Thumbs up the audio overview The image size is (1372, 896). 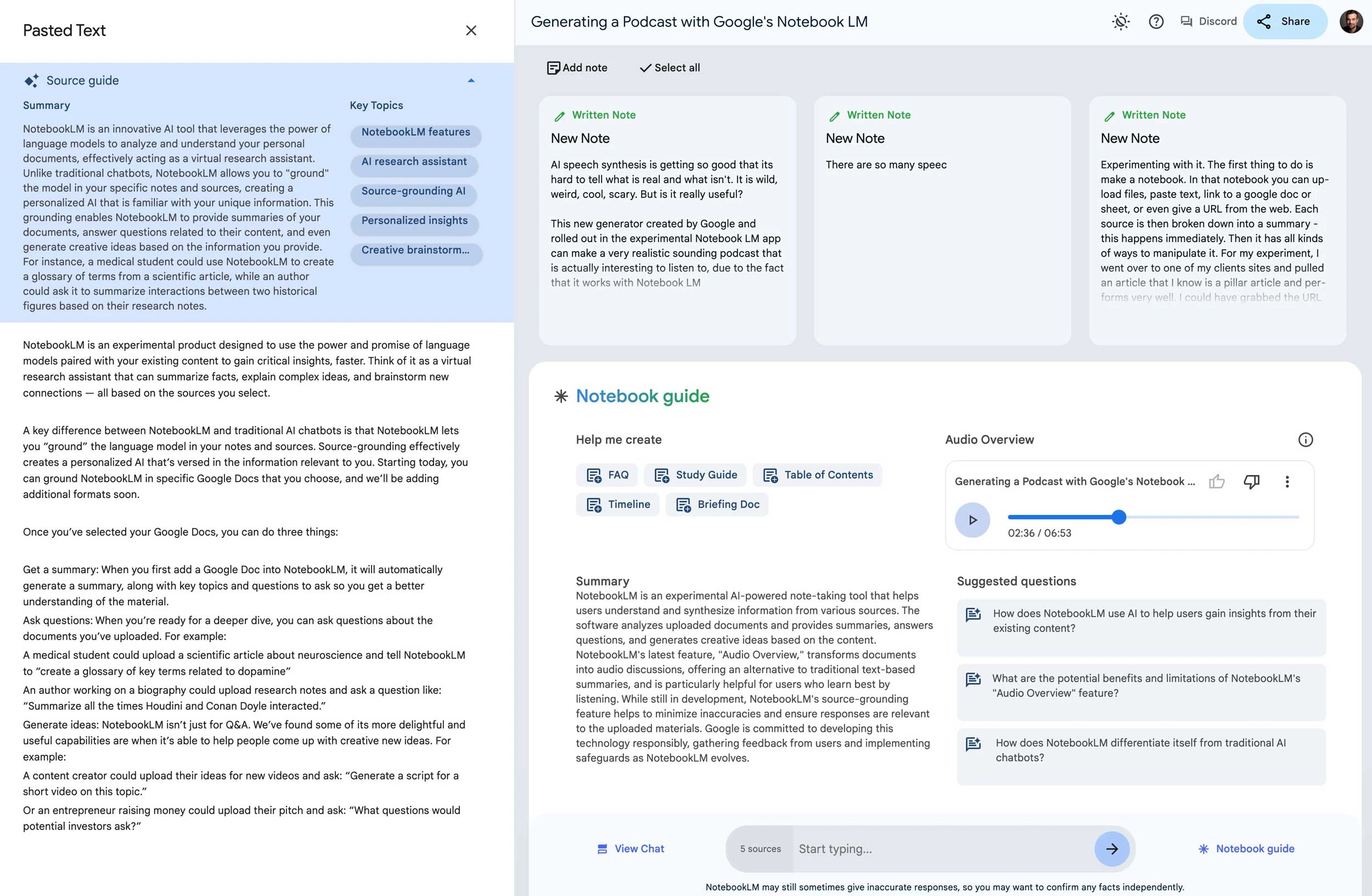click(1216, 481)
